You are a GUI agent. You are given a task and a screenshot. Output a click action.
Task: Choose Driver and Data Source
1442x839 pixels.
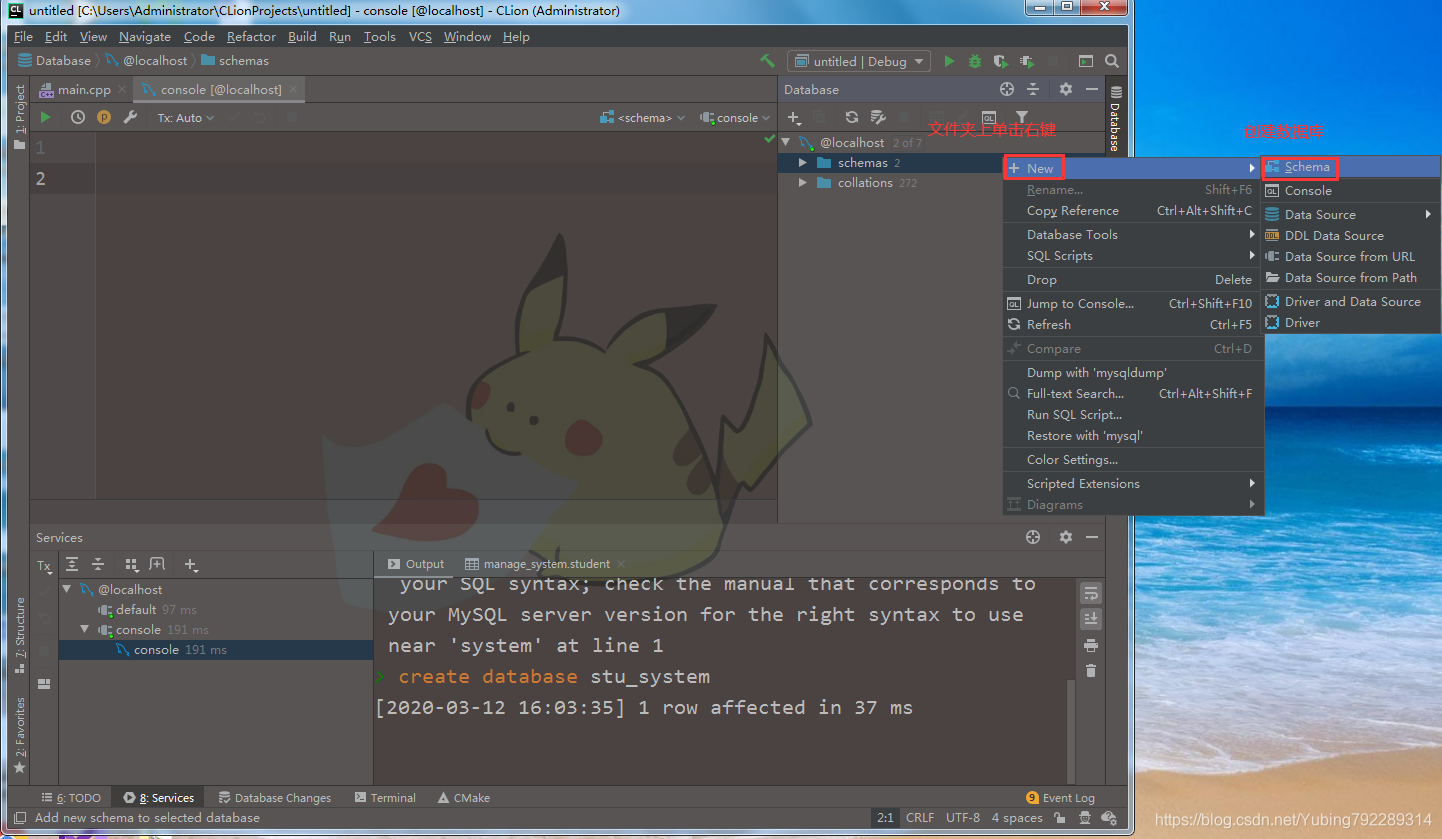click(1352, 301)
